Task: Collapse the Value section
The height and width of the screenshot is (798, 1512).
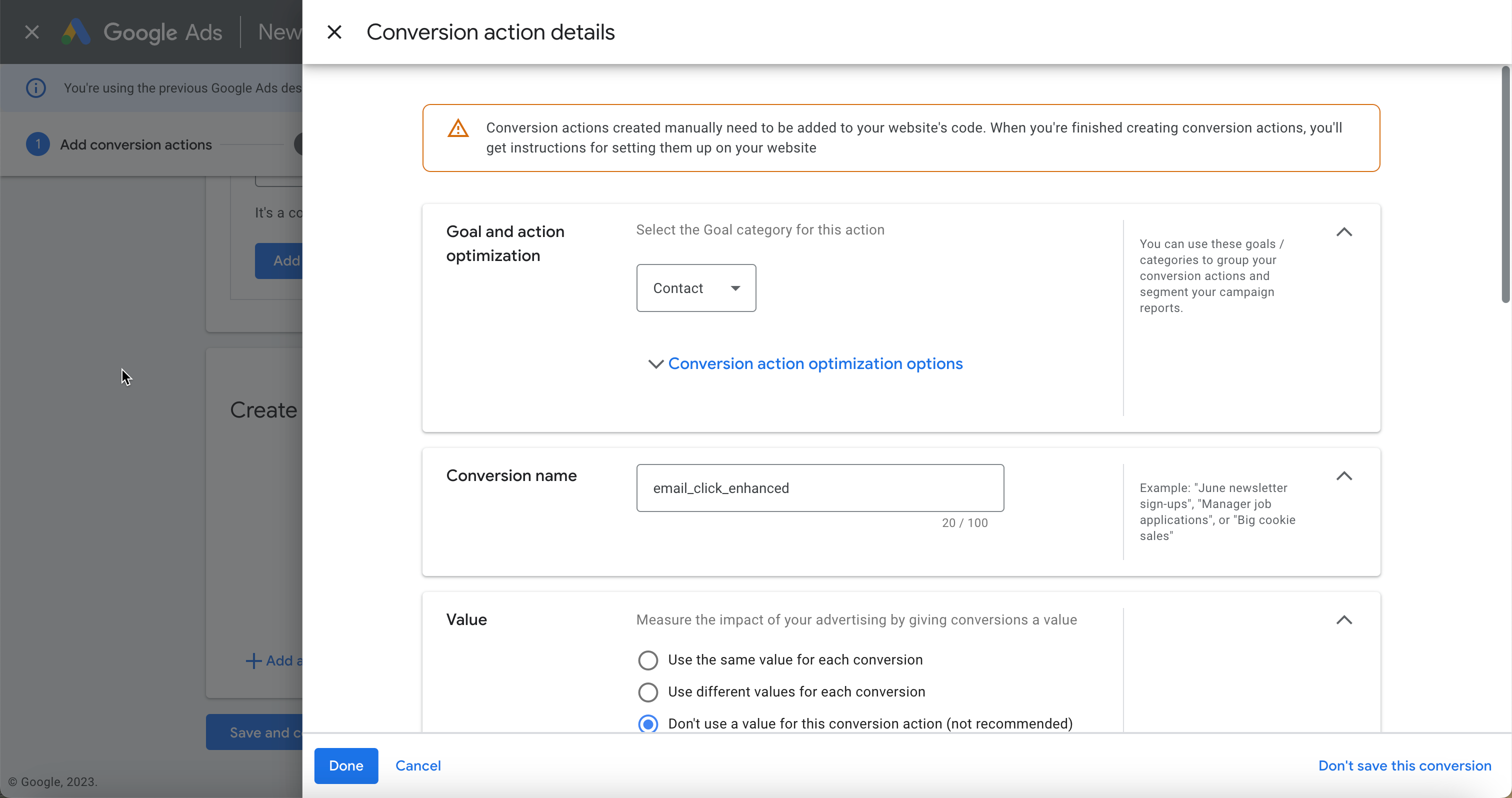Action: point(1343,620)
